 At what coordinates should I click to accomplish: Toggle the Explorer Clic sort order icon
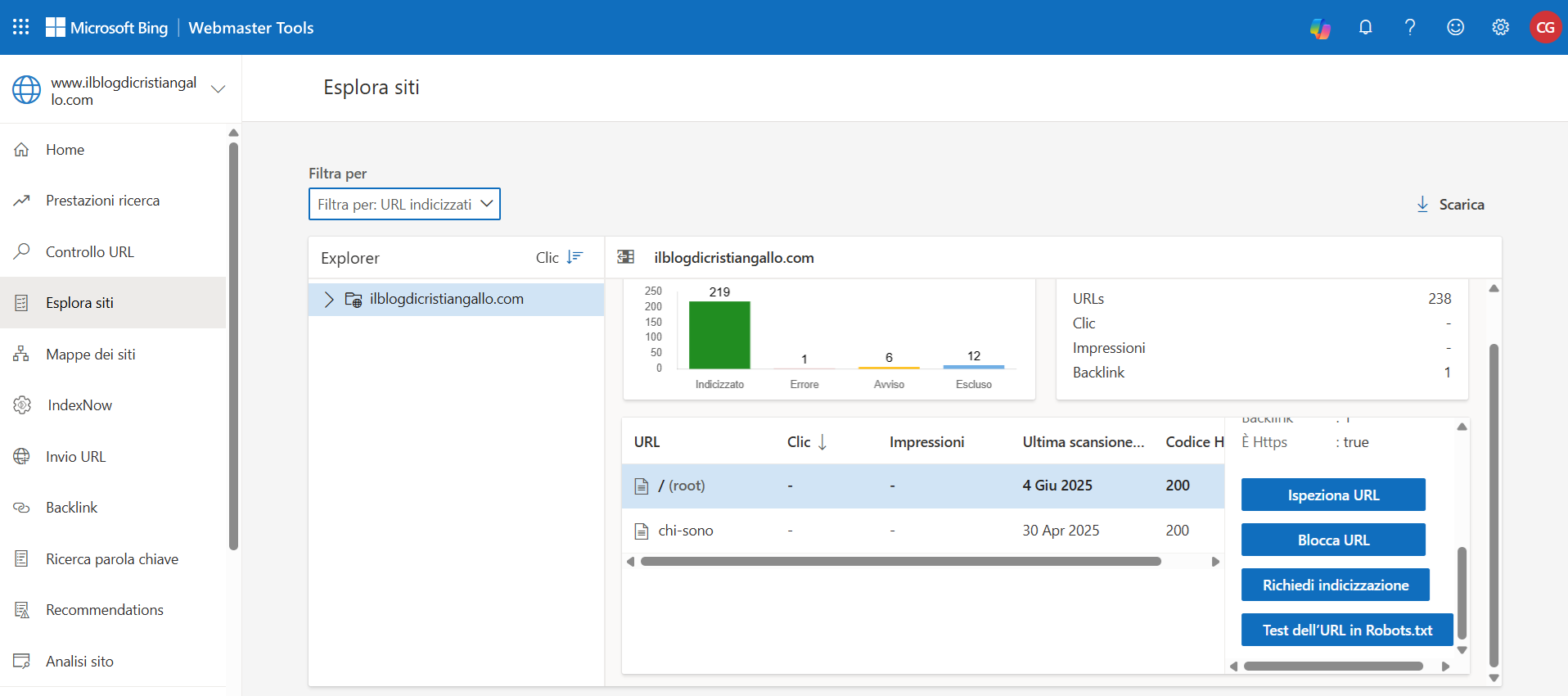[x=574, y=257]
